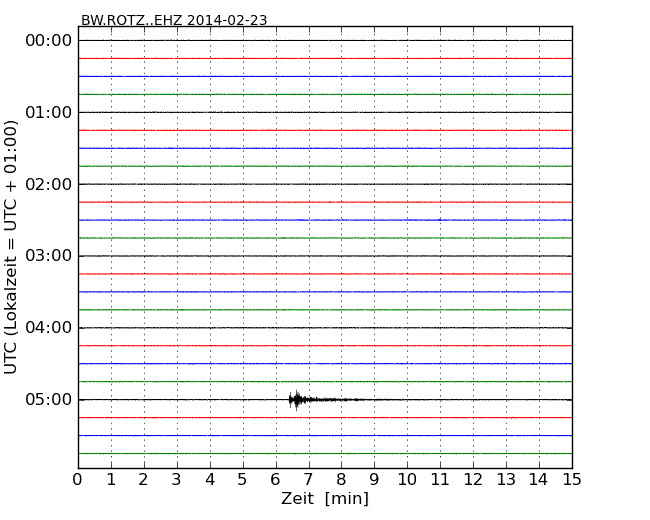Click x-axis tick label 12
The image size is (650, 520).
(x=473, y=480)
